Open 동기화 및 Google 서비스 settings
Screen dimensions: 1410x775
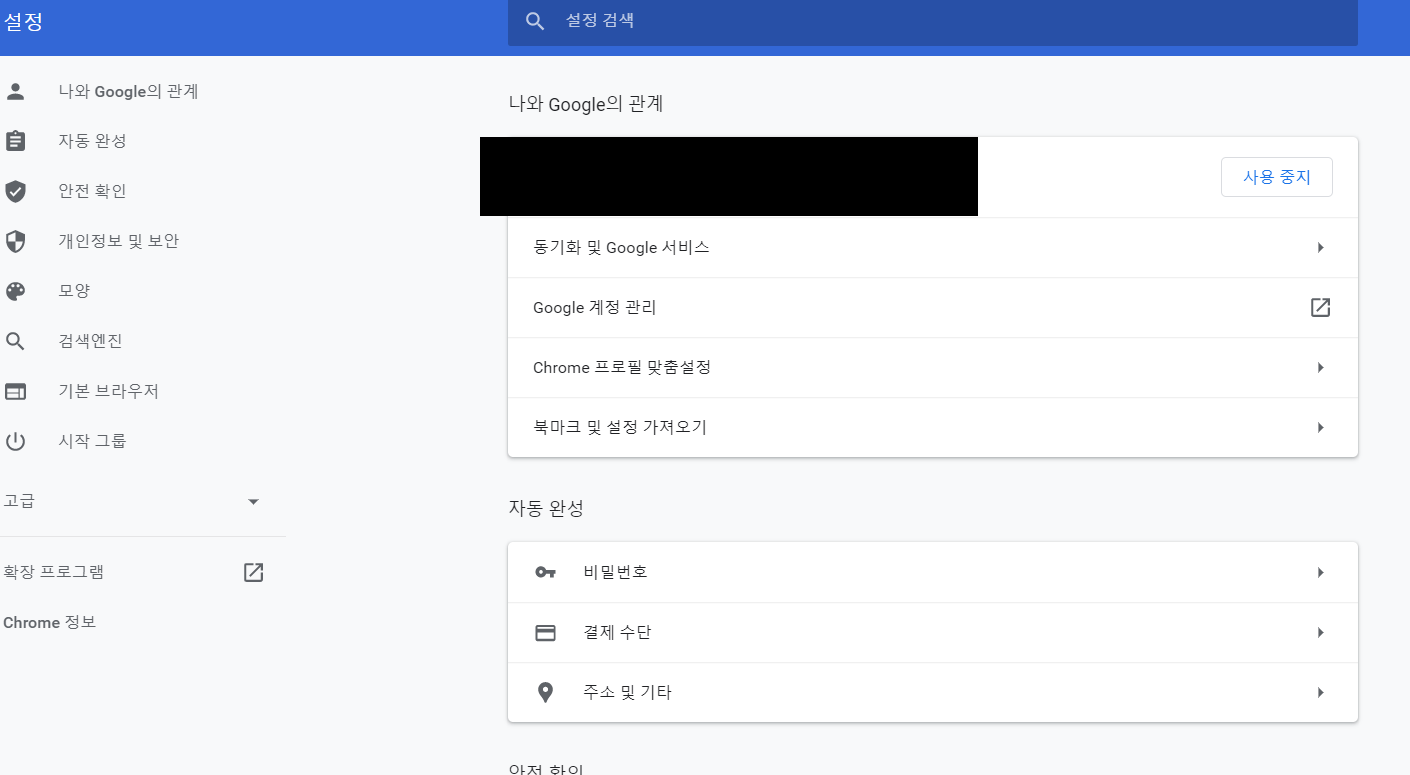pos(932,247)
